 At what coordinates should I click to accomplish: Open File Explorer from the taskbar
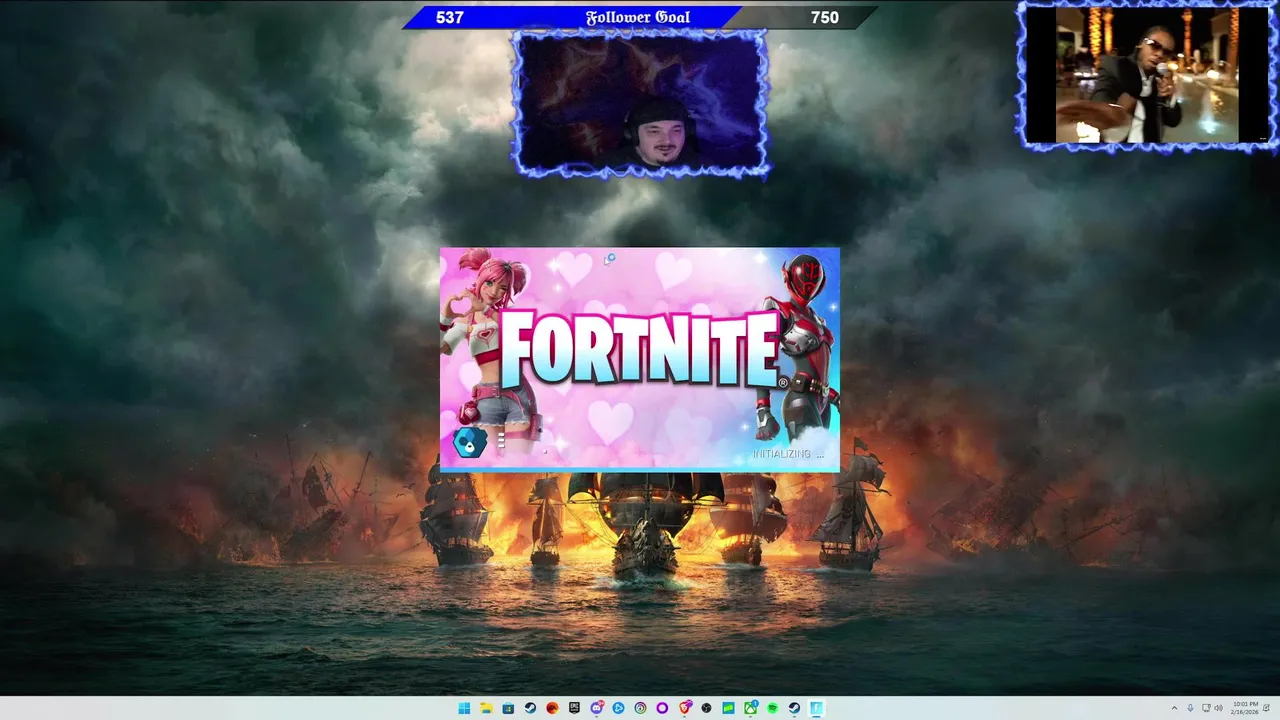click(486, 708)
